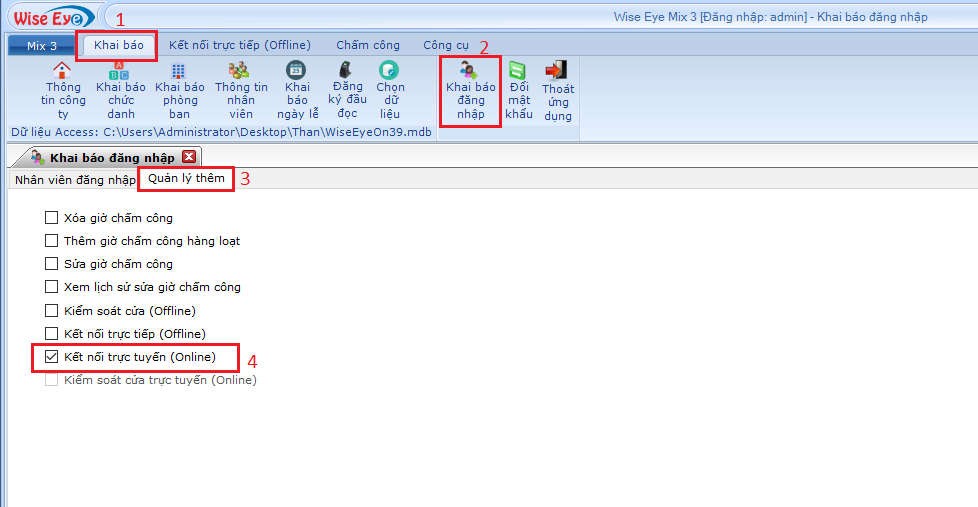978x507 pixels.
Task: Uncheck Kết nối trực tuyến (Online)
Action: coord(52,357)
